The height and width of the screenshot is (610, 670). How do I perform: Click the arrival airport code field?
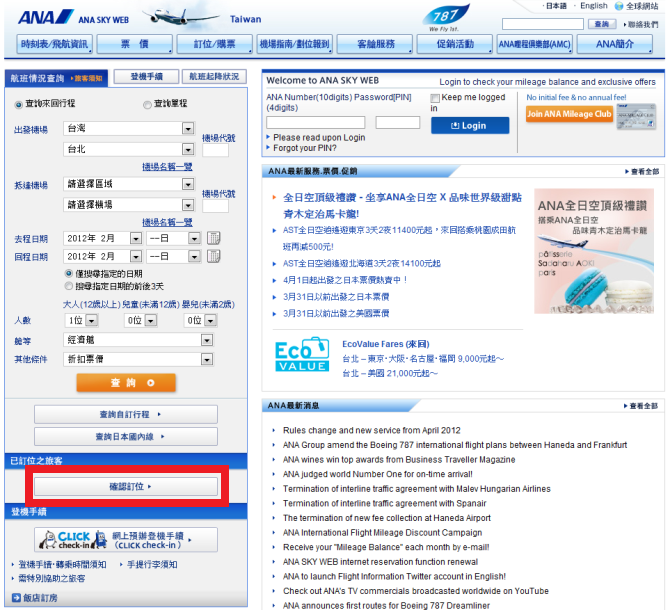click(x=215, y=206)
